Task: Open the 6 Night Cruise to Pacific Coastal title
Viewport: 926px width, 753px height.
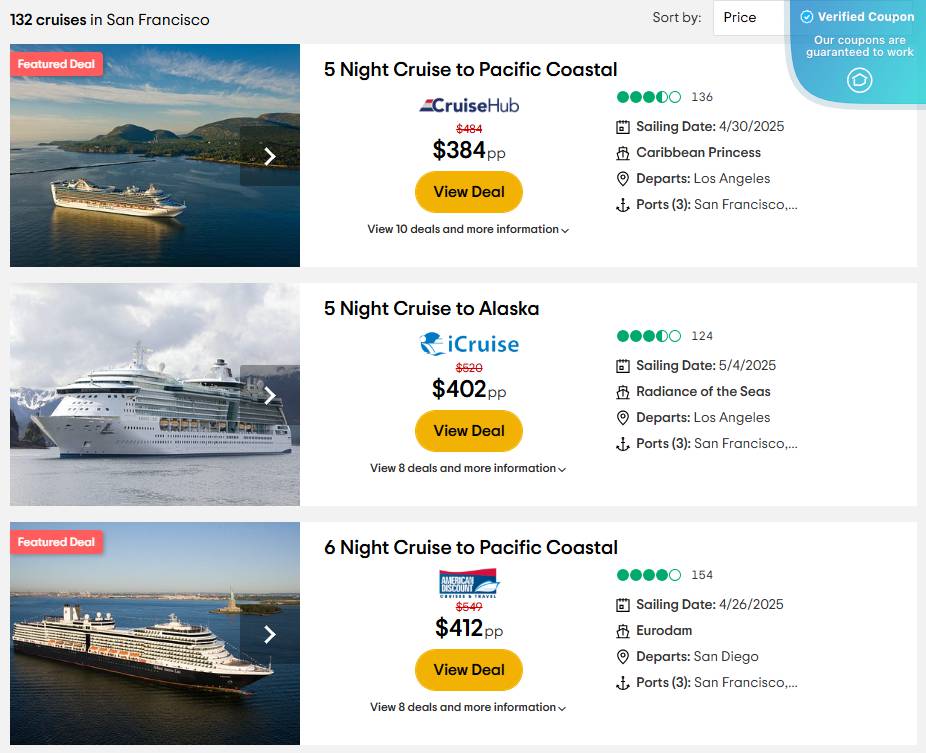Action: tap(470, 547)
